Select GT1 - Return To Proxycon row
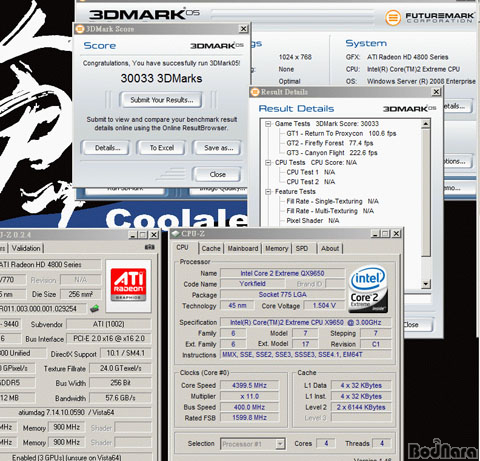480x461 pixels. [x=341, y=134]
